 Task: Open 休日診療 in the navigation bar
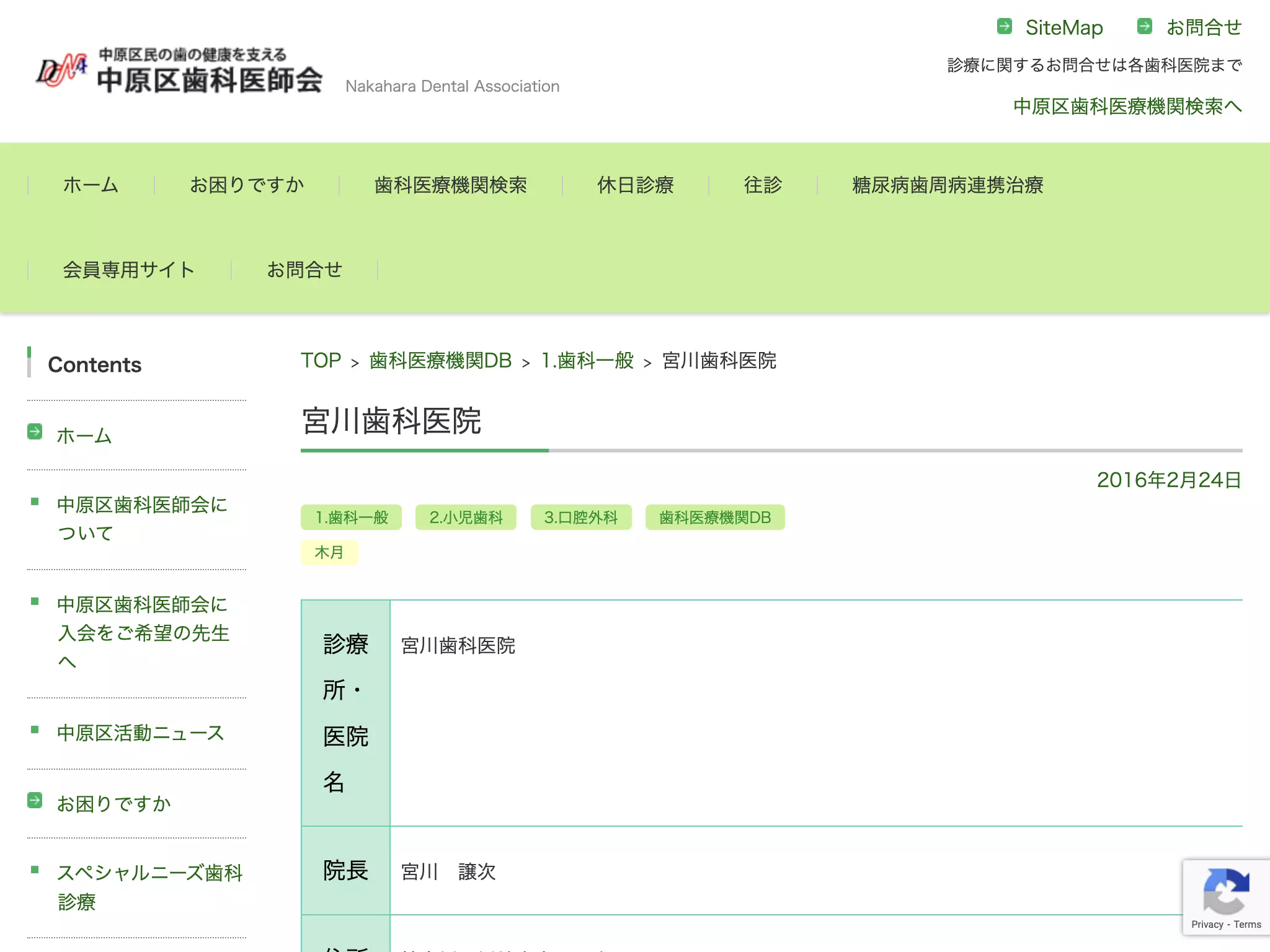click(x=635, y=185)
